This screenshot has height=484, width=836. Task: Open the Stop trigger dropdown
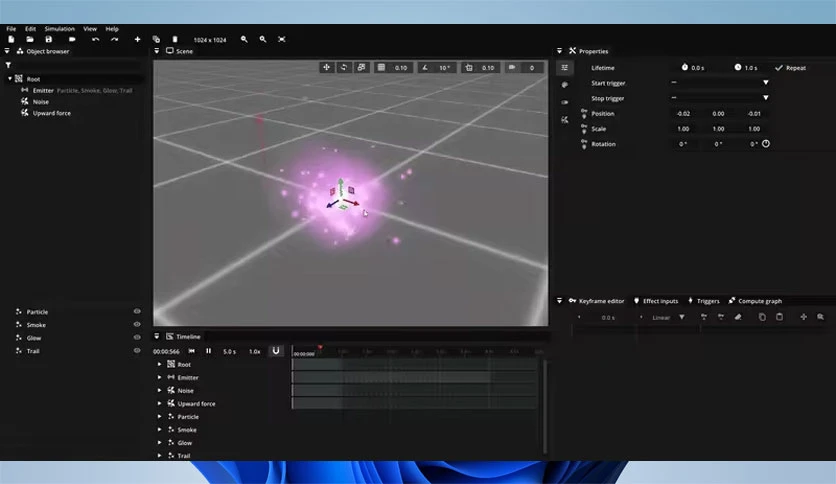(x=766, y=98)
